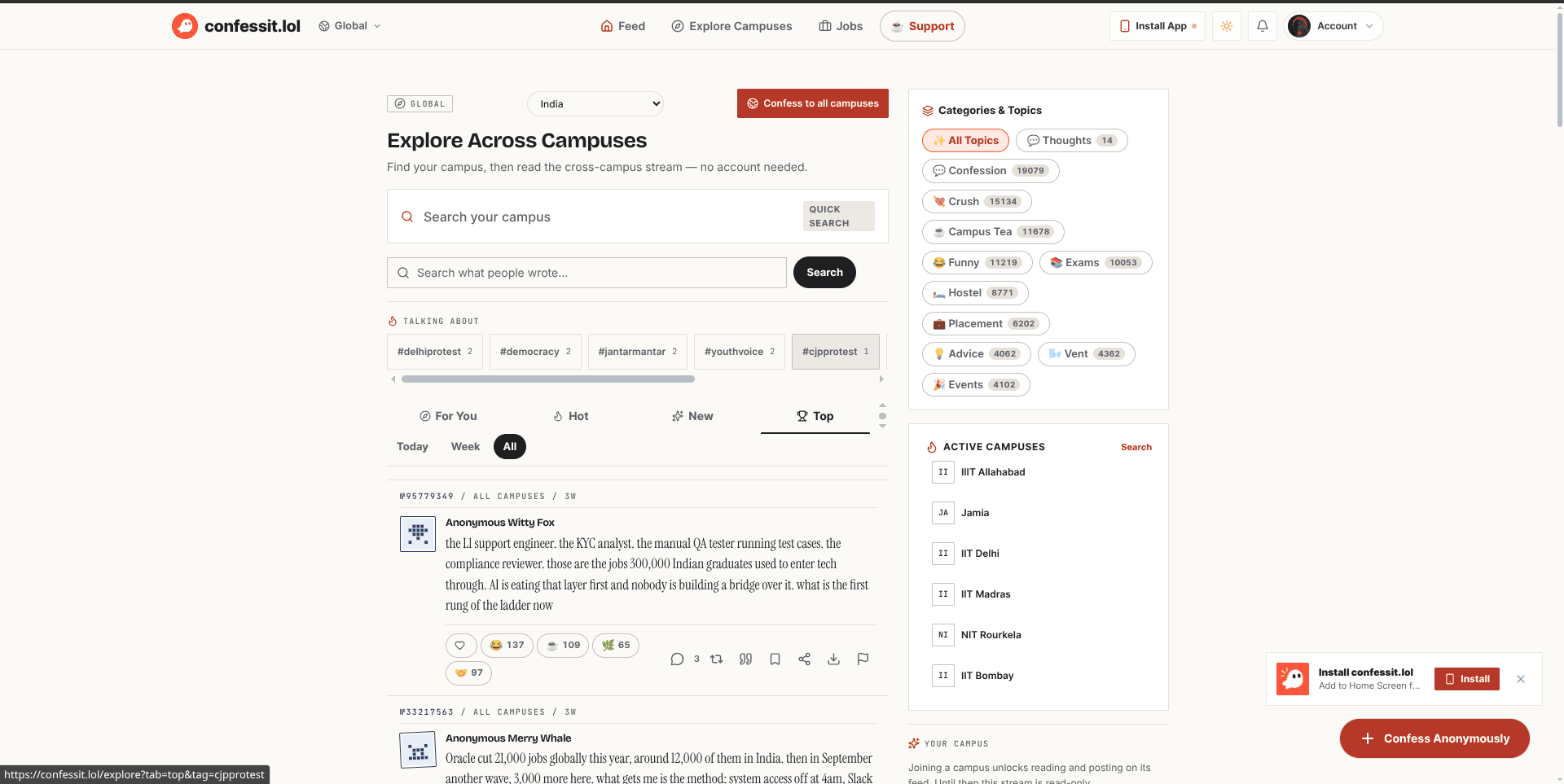The image size is (1564, 784).
Task: Focus the Search what people wrote field
Action: click(586, 273)
